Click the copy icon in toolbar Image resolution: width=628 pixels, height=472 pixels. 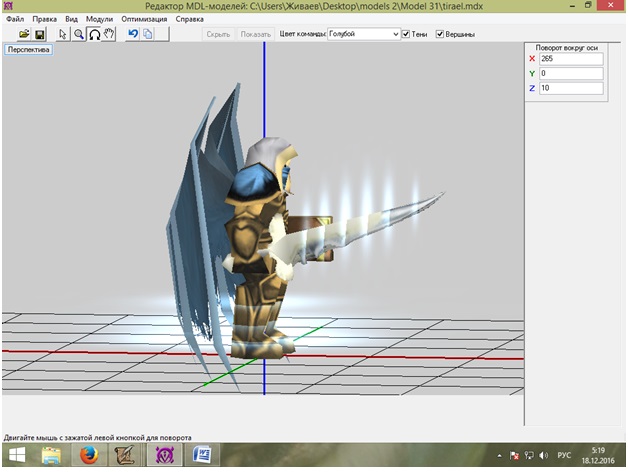[148, 34]
